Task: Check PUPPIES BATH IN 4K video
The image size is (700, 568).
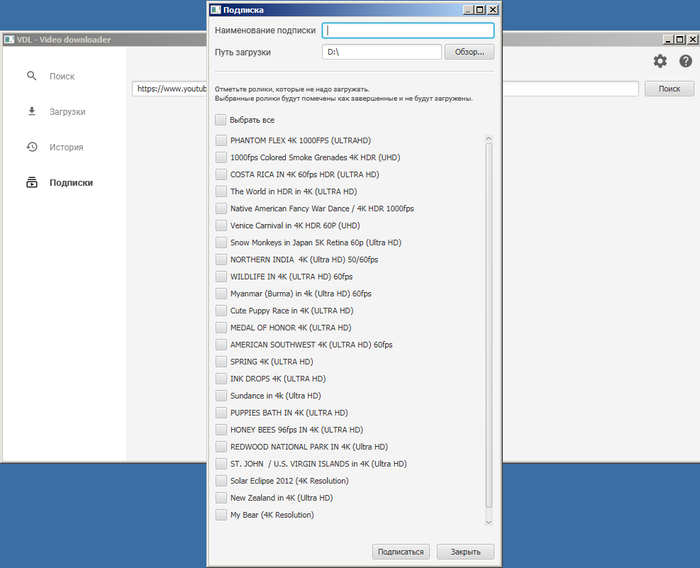Action: (221, 412)
